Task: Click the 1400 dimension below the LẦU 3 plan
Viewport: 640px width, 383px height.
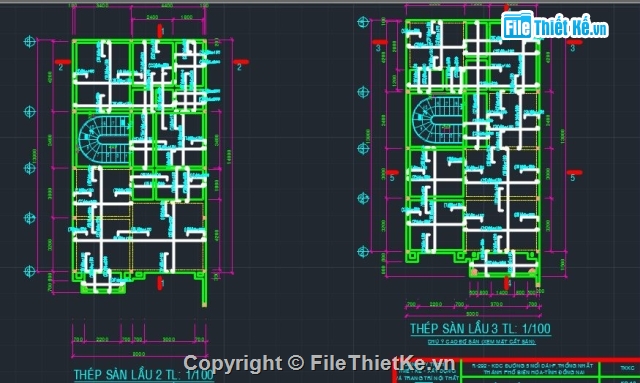Action: tap(502, 293)
